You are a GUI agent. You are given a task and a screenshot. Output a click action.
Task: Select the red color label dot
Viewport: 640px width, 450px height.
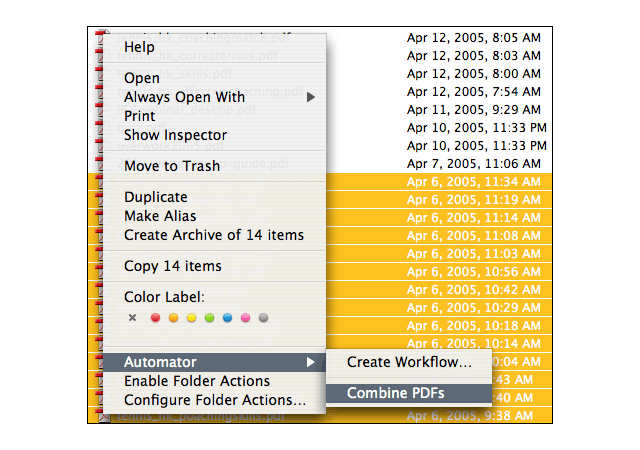[x=155, y=318]
